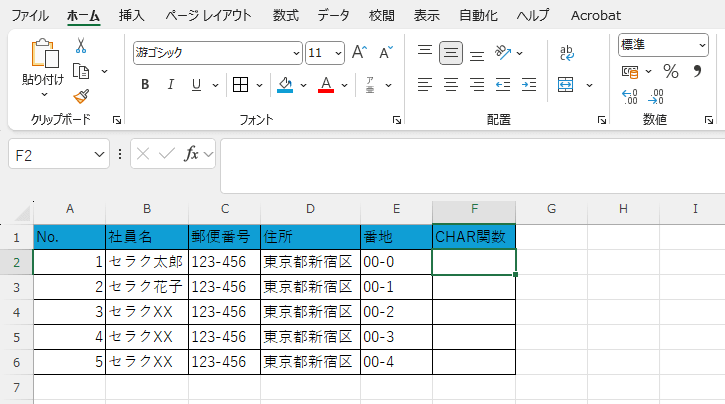
Task: Switch to the 挿入 tab
Action: coord(131,15)
